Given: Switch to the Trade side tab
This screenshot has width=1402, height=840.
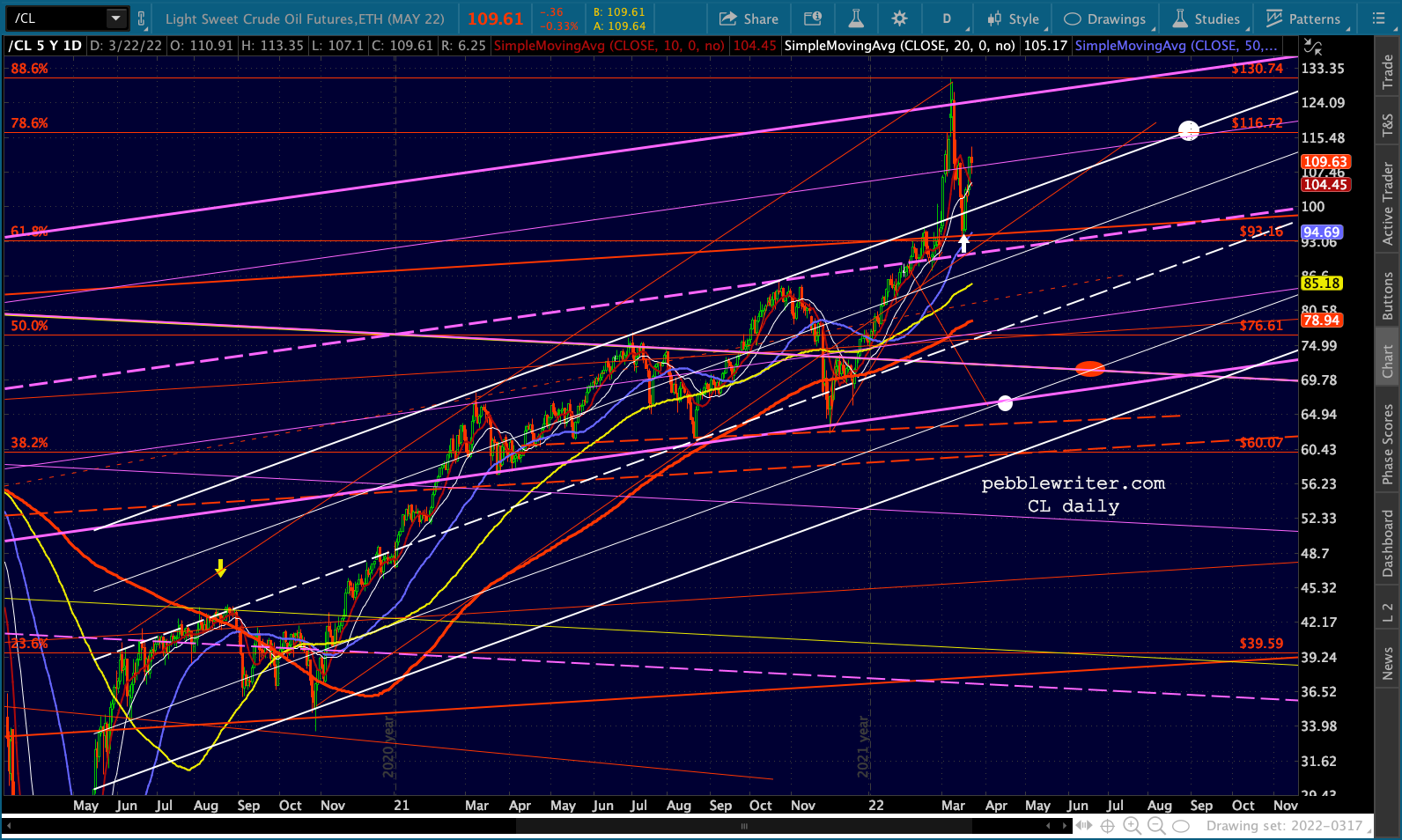Looking at the screenshot, I should click(1388, 71).
